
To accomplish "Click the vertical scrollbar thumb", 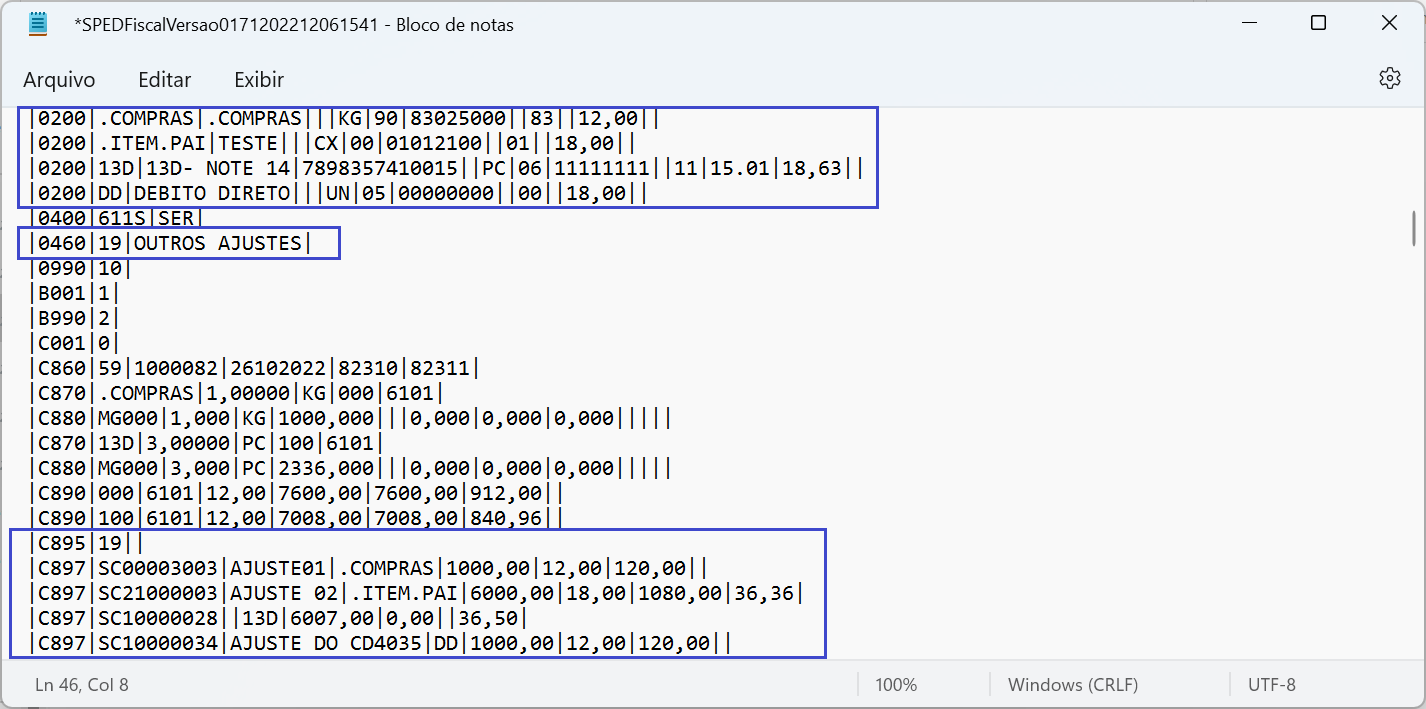I will point(1414,228).
